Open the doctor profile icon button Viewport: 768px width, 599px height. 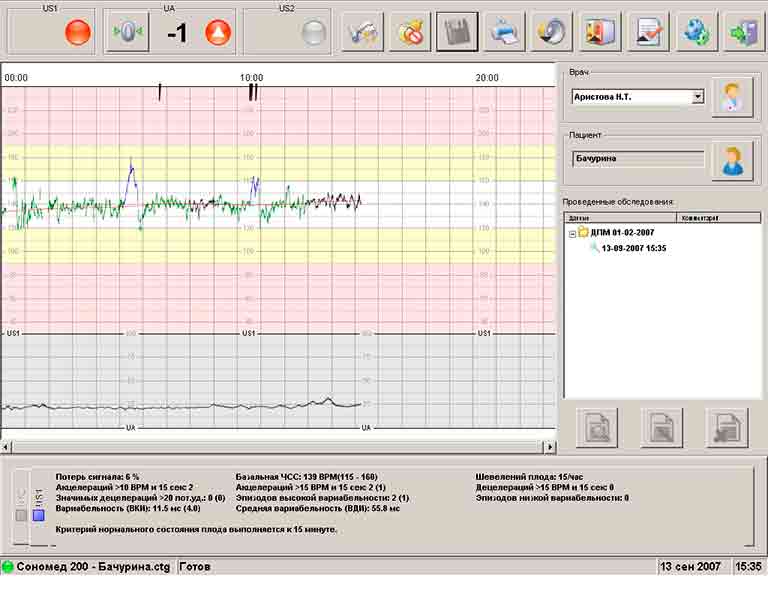tap(732, 97)
